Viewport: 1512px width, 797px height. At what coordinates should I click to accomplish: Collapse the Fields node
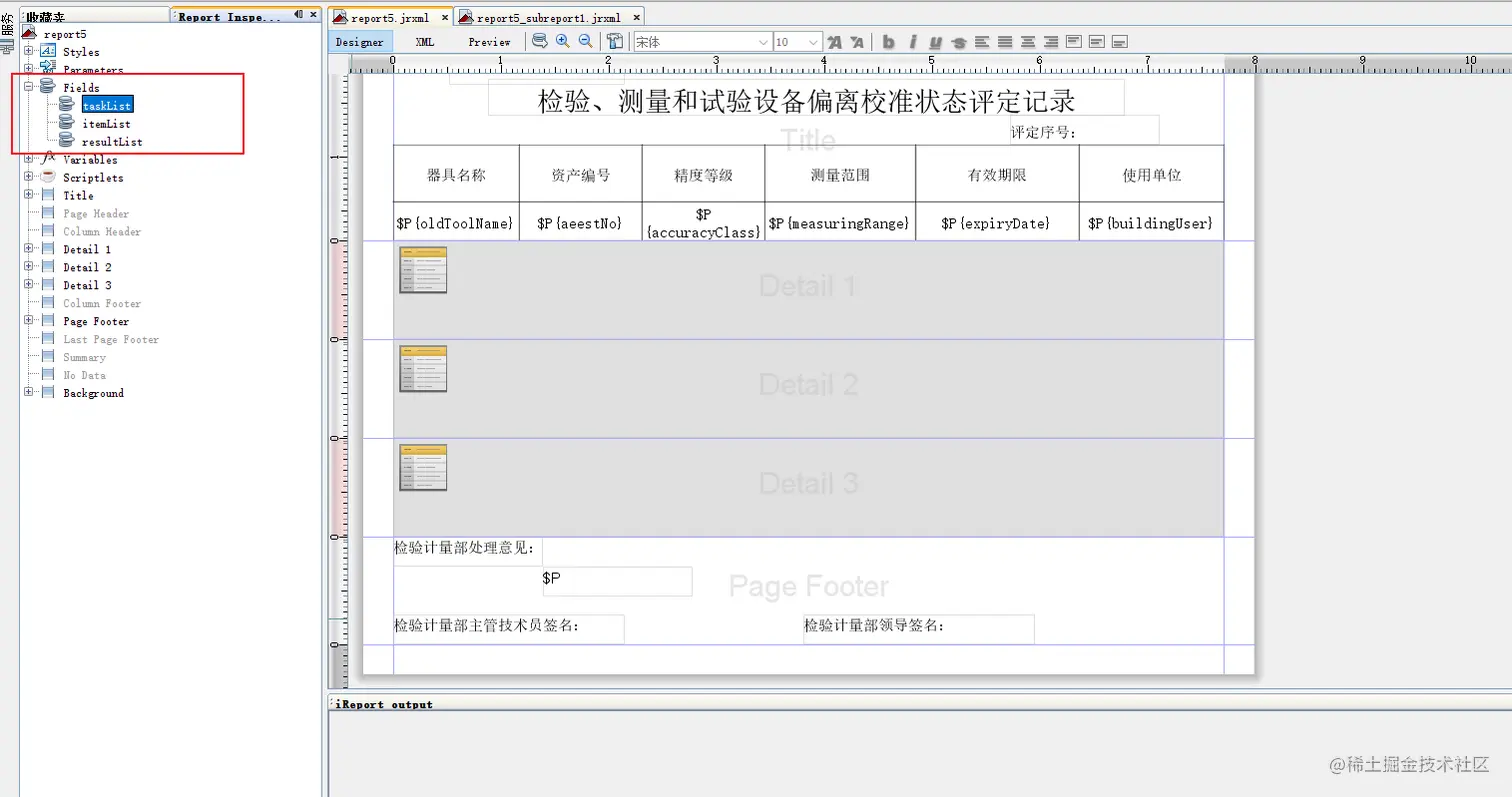coord(30,87)
